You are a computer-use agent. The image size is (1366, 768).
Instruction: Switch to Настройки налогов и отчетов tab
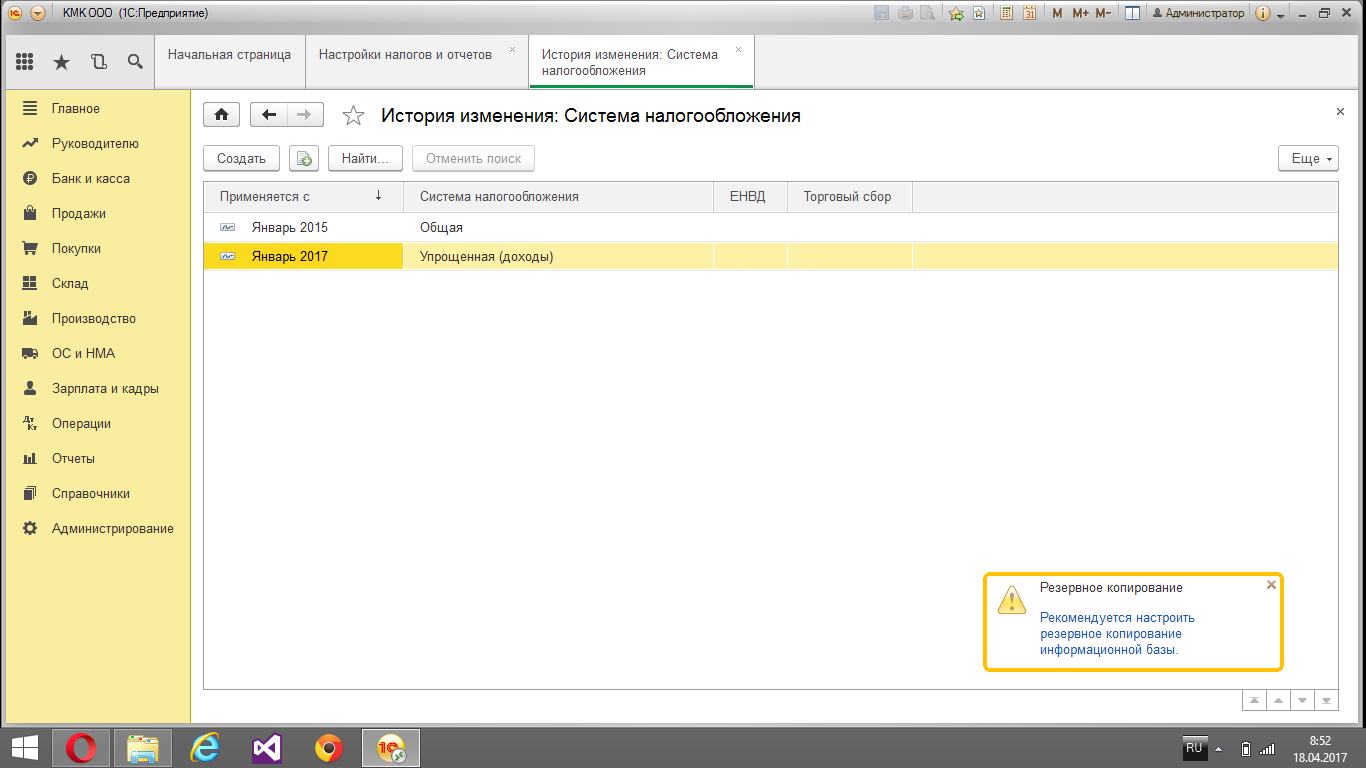405,55
